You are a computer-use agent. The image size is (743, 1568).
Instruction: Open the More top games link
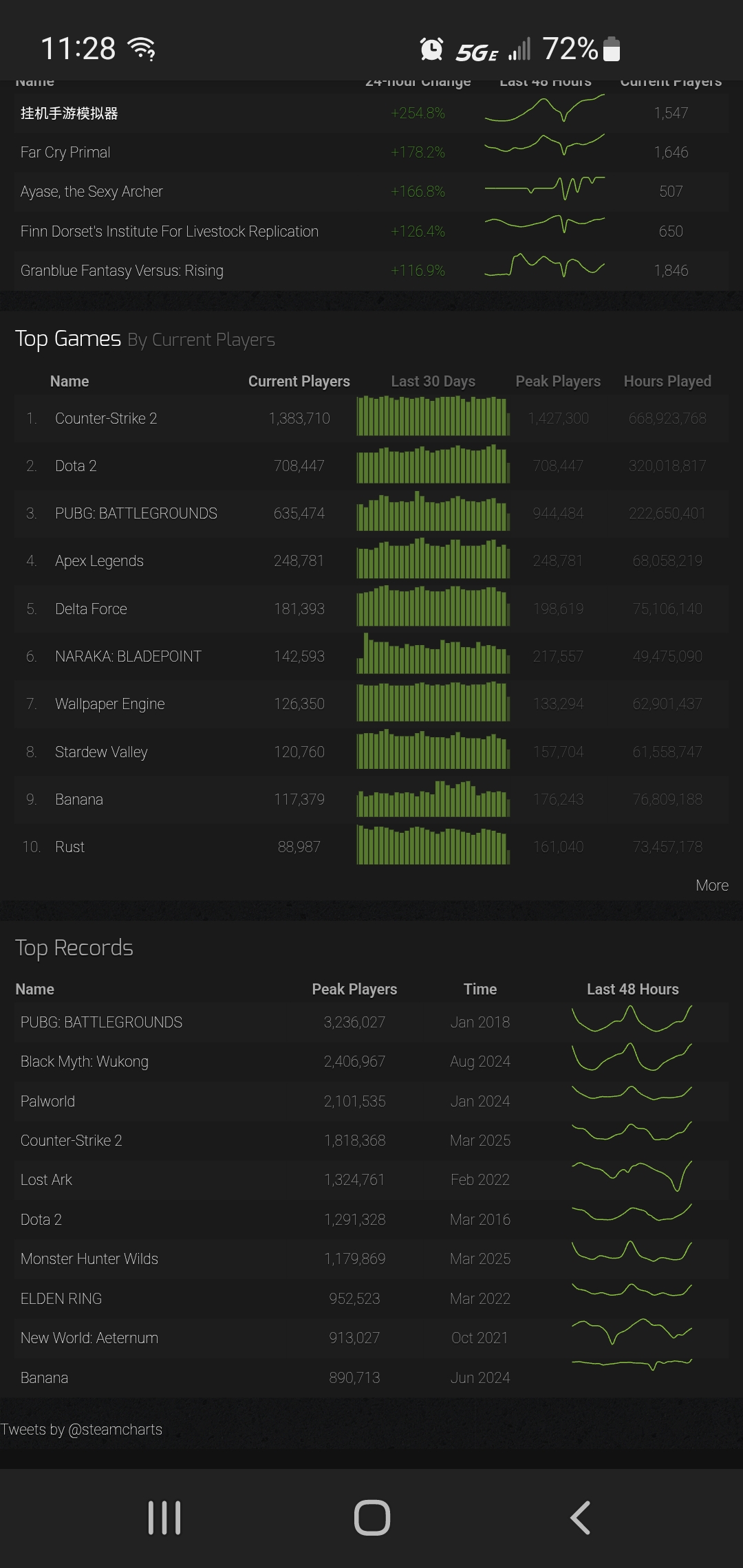[x=712, y=885]
